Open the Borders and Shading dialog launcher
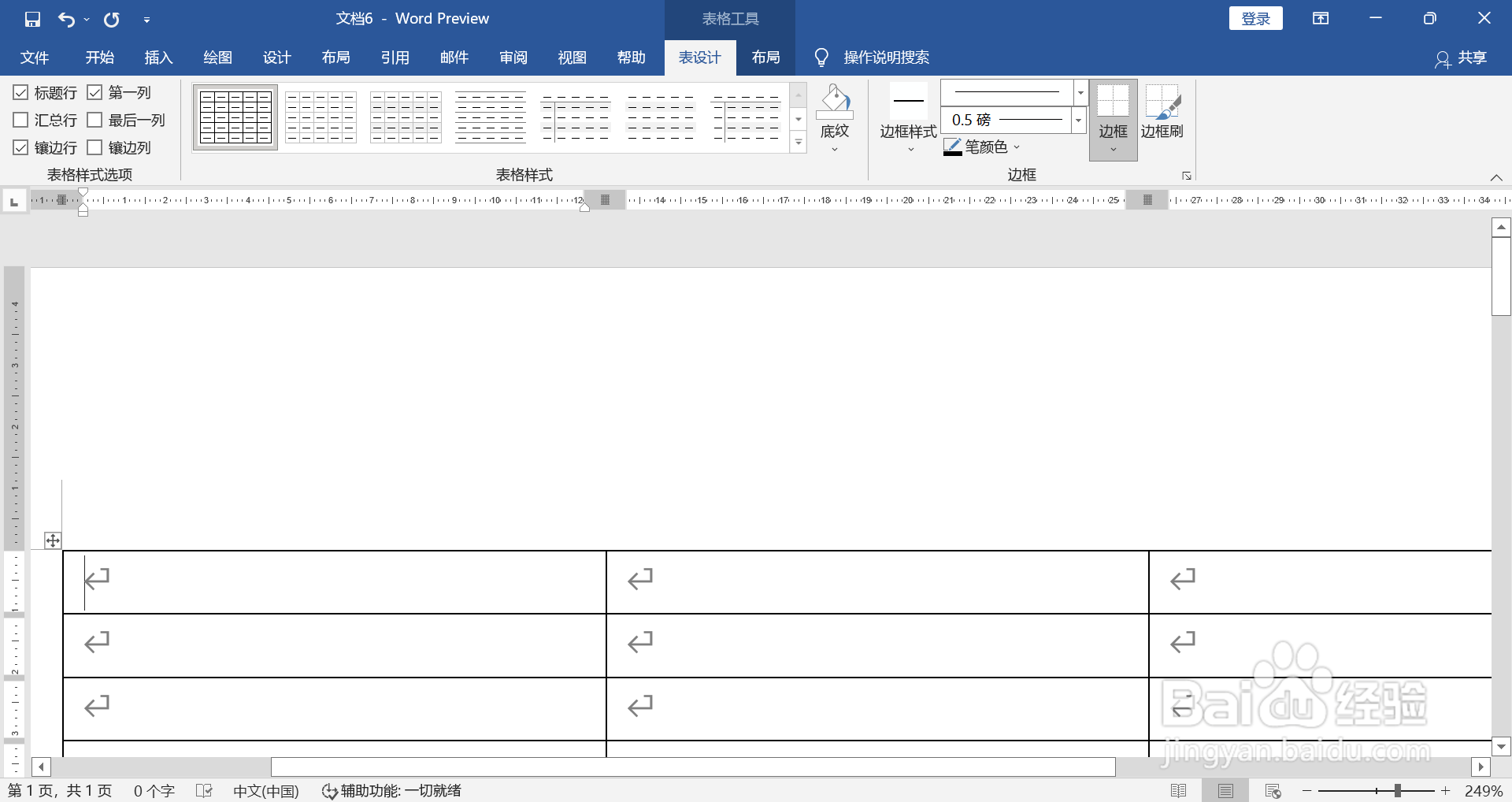Viewport: 1512px width, 802px height. click(x=1186, y=175)
